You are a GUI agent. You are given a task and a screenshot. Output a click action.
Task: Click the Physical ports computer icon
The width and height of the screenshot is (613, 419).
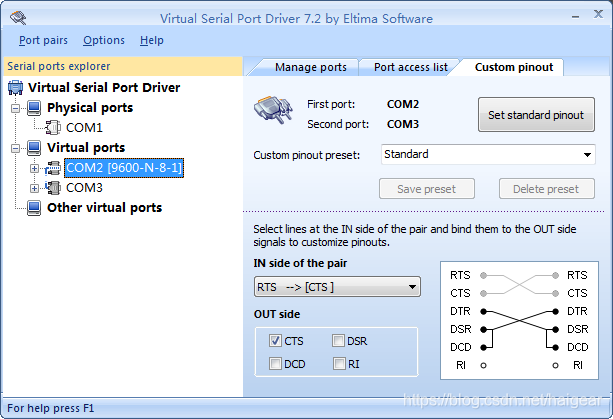tap(34, 107)
